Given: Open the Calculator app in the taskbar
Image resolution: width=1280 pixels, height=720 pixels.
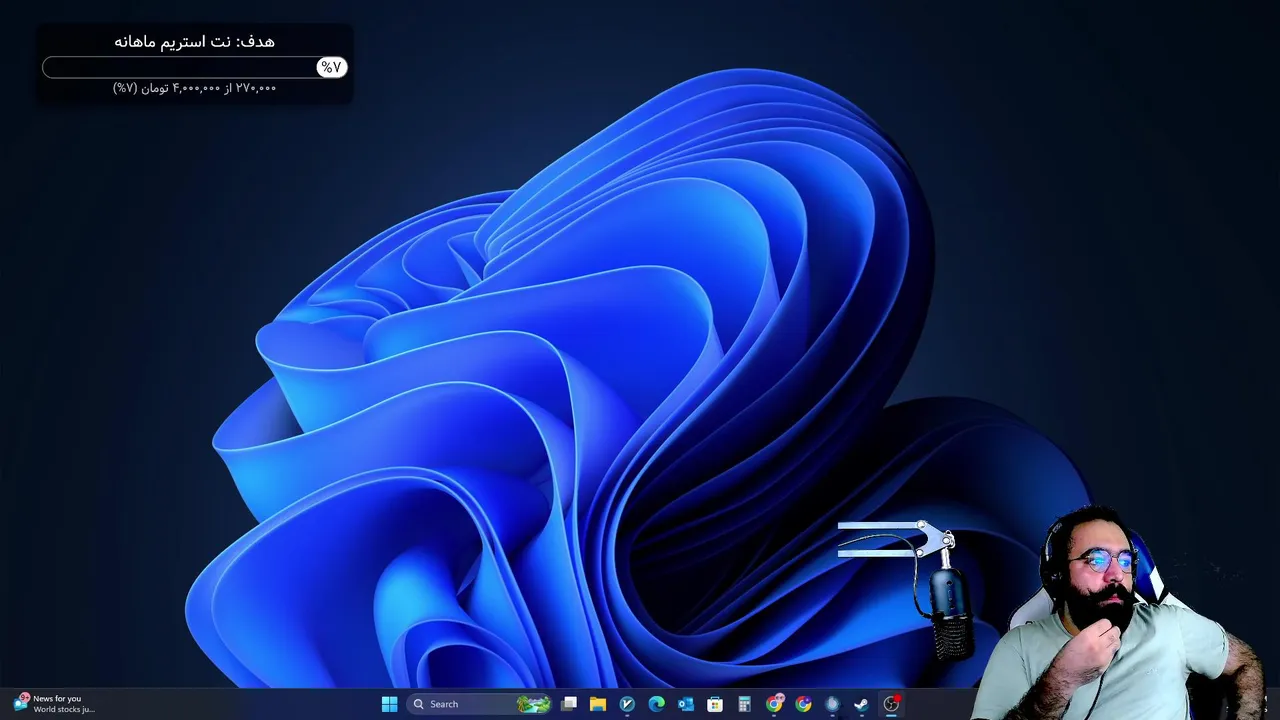Looking at the screenshot, I should tap(744, 704).
